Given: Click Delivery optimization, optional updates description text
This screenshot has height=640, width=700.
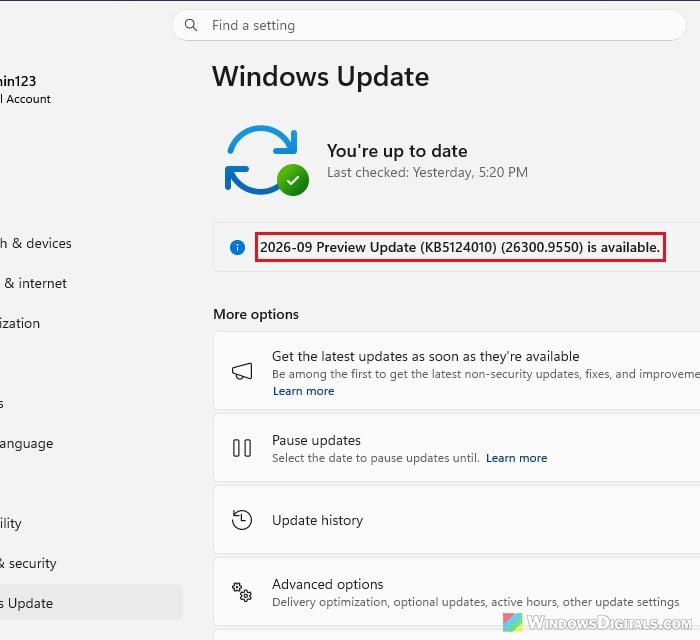Looking at the screenshot, I should (475, 602).
